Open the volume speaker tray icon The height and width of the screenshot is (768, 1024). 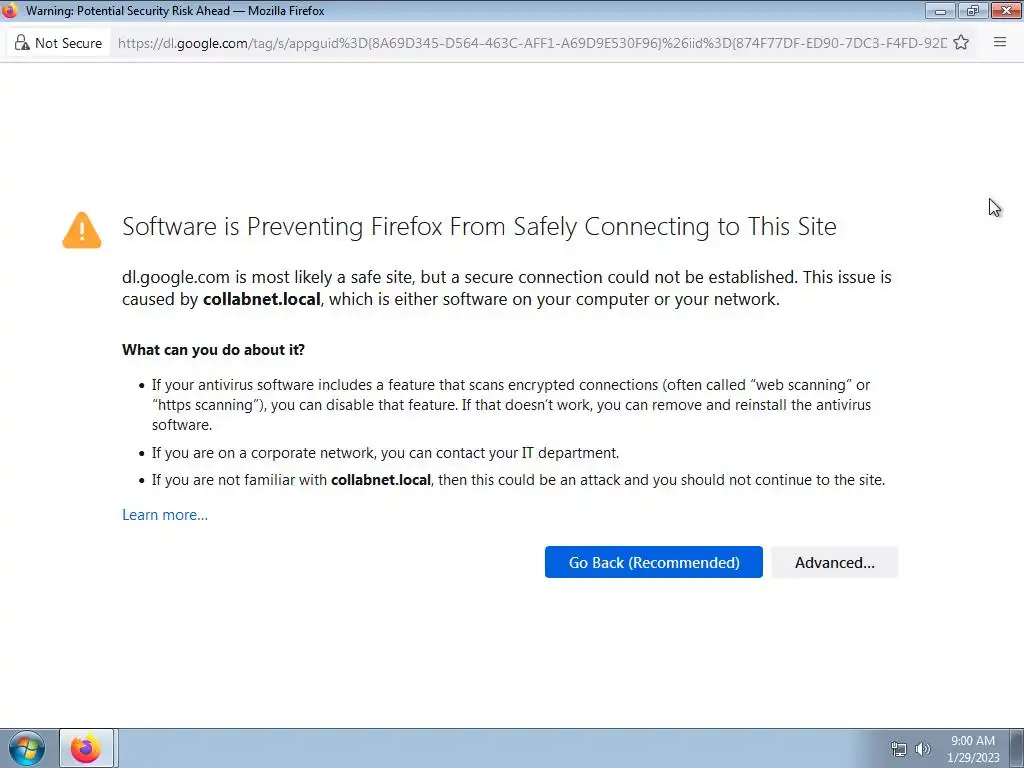[x=923, y=749]
